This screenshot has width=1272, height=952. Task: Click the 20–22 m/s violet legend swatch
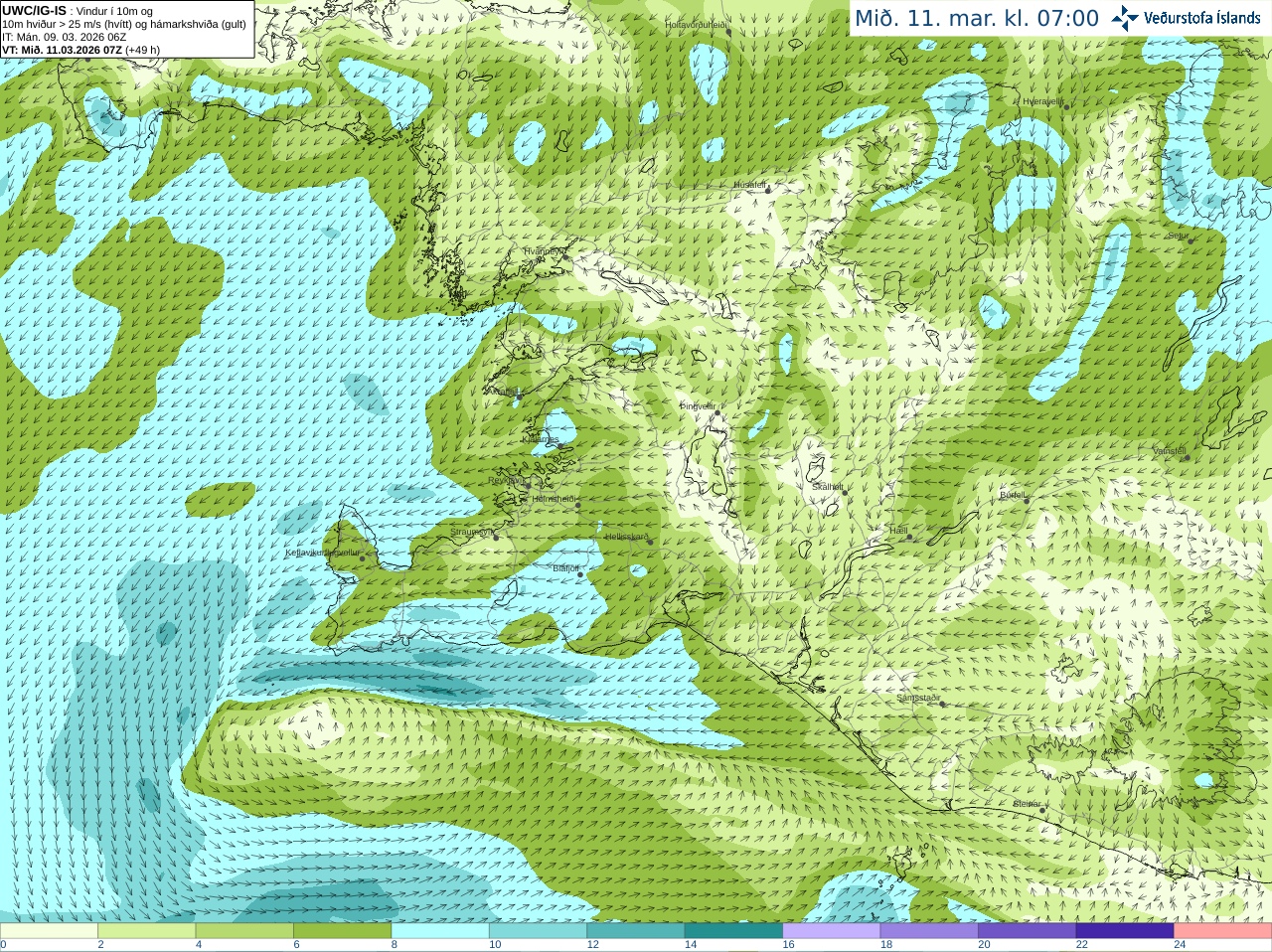1028,931
